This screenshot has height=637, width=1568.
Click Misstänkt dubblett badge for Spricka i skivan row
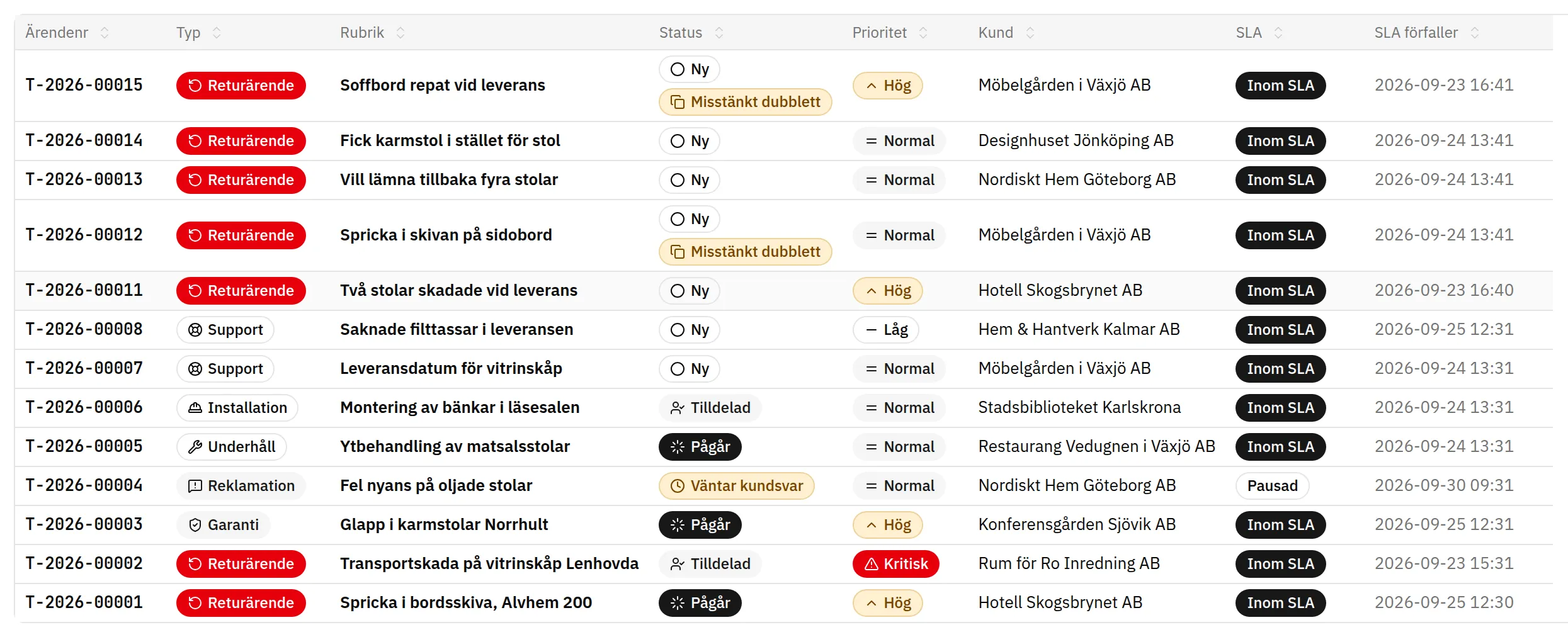coord(746,252)
